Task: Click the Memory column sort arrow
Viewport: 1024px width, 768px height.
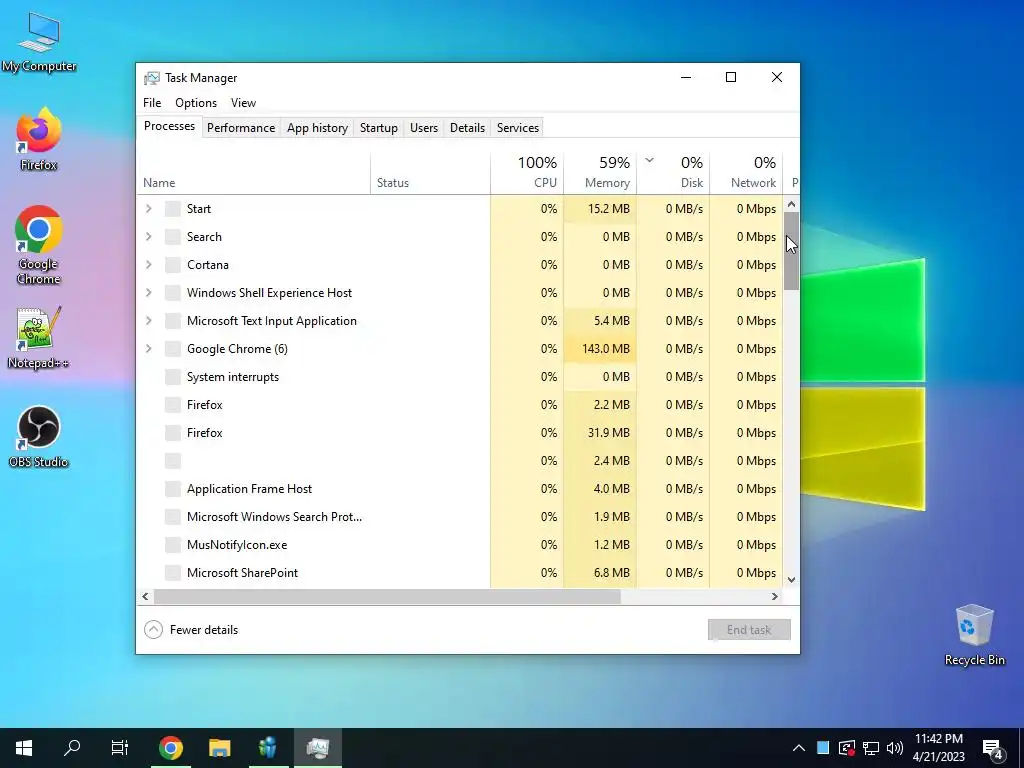Action: coord(649,160)
